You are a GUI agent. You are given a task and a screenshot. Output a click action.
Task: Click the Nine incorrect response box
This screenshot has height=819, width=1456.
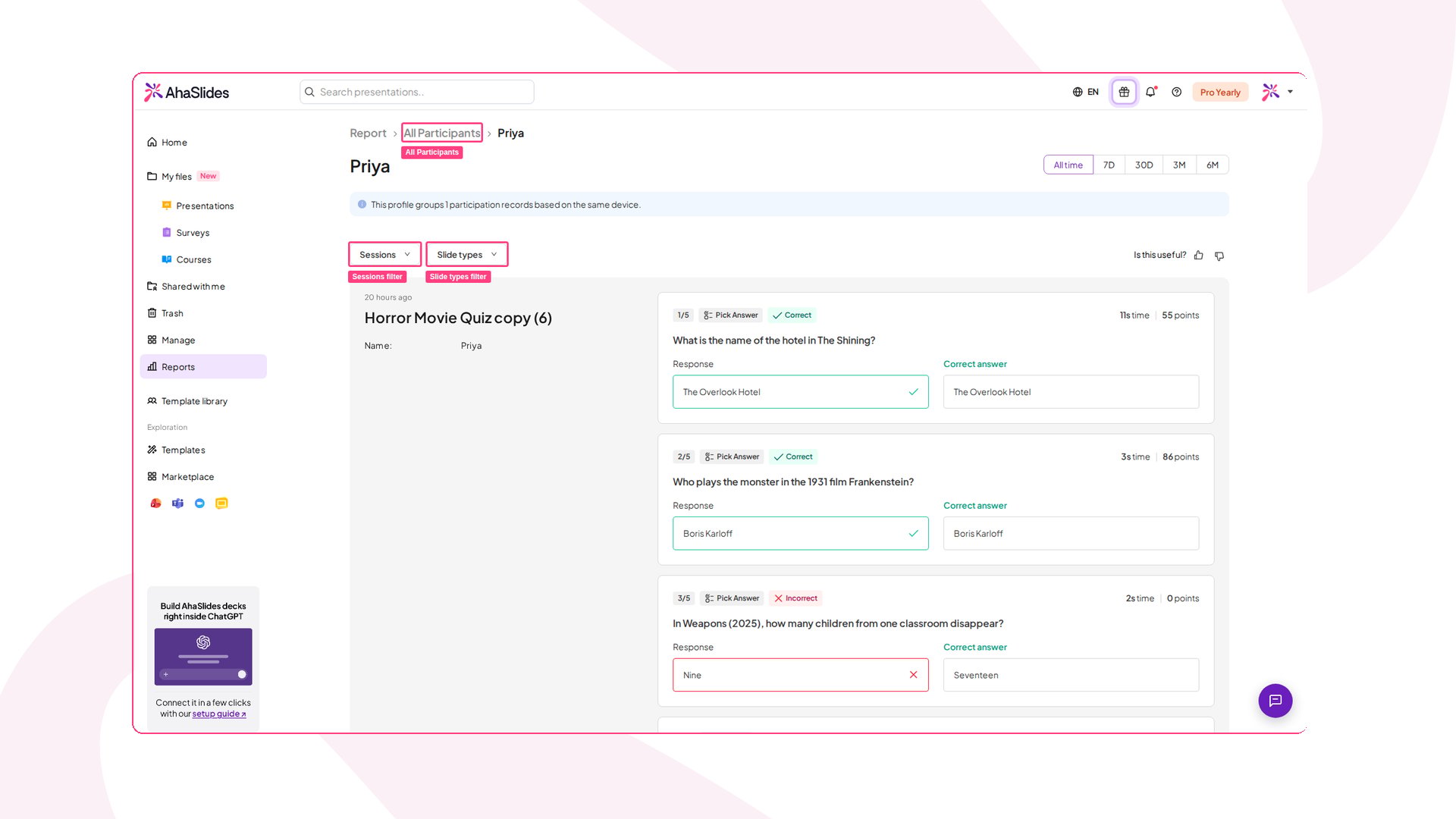click(x=800, y=675)
